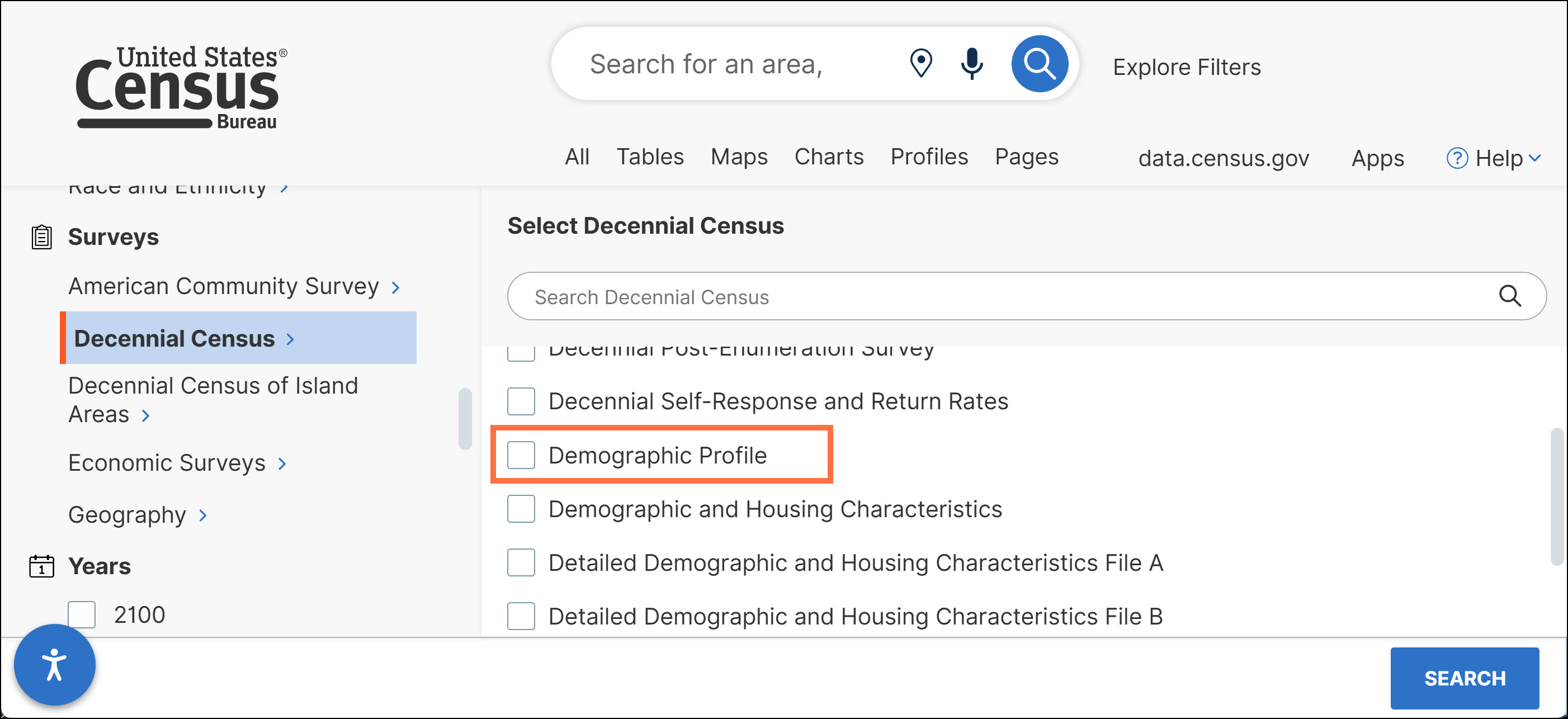The width and height of the screenshot is (1568, 719).
Task: Click the Help question mark icon
Action: 1457,158
